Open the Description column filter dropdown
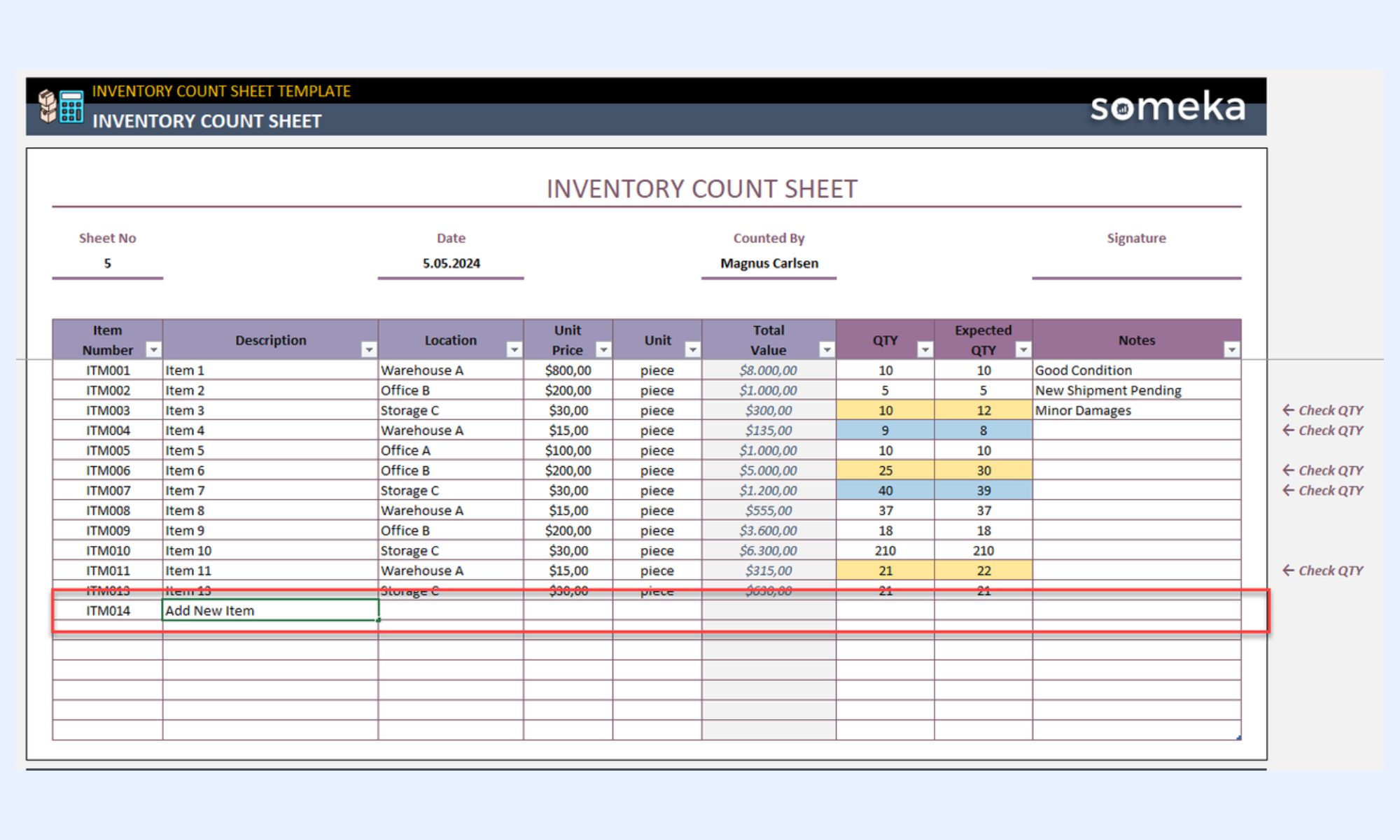Viewport: 1400px width, 840px height. [368, 349]
